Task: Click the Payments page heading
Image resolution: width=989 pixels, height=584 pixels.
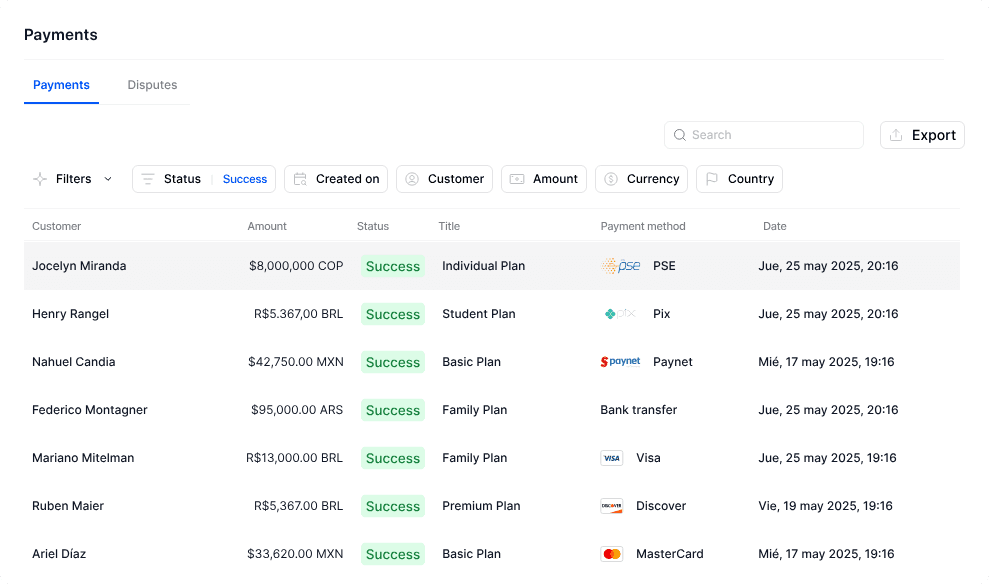Action: pyautogui.click(x=61, y=35)
